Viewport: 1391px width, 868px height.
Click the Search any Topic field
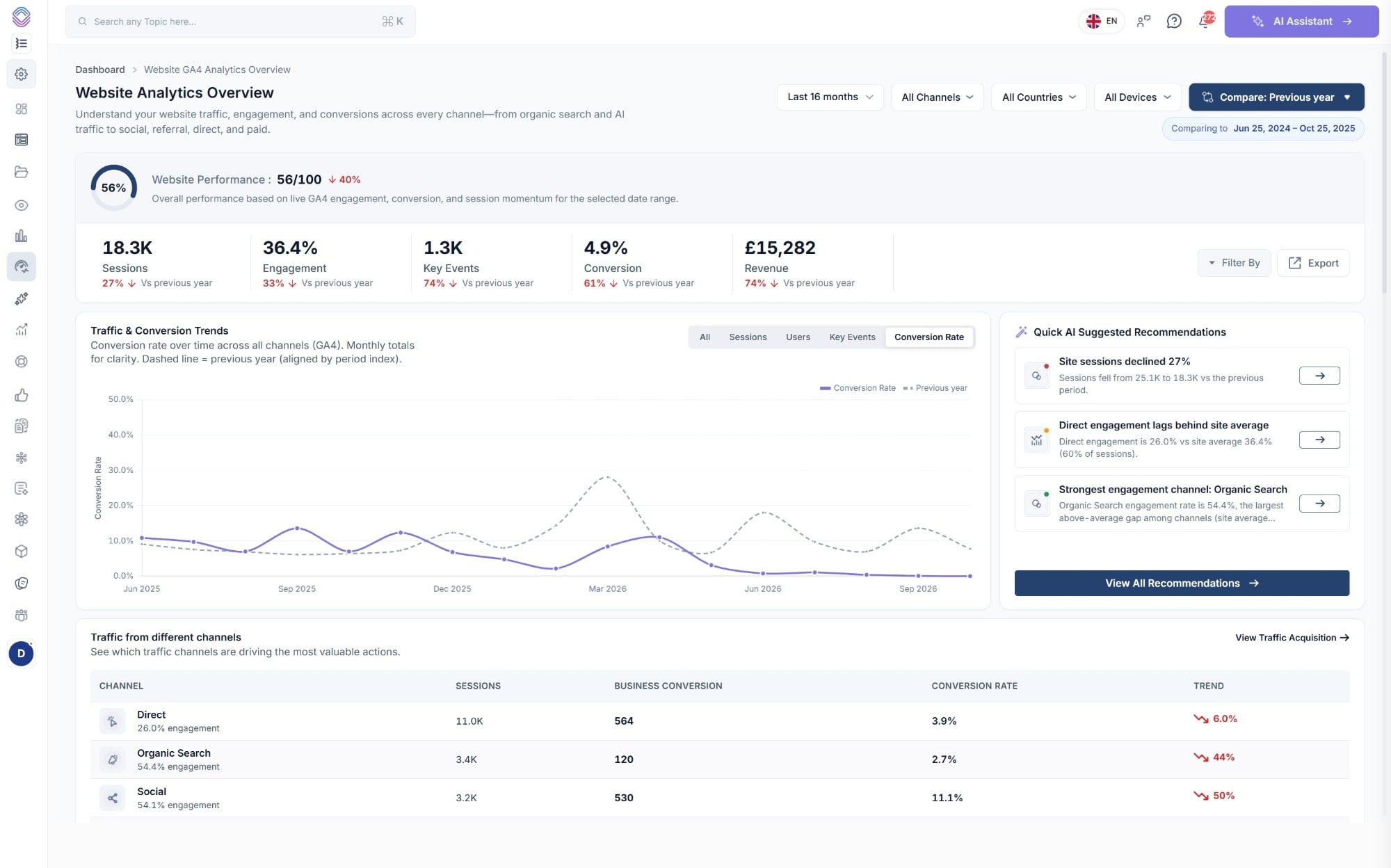(x=240, y=22)
